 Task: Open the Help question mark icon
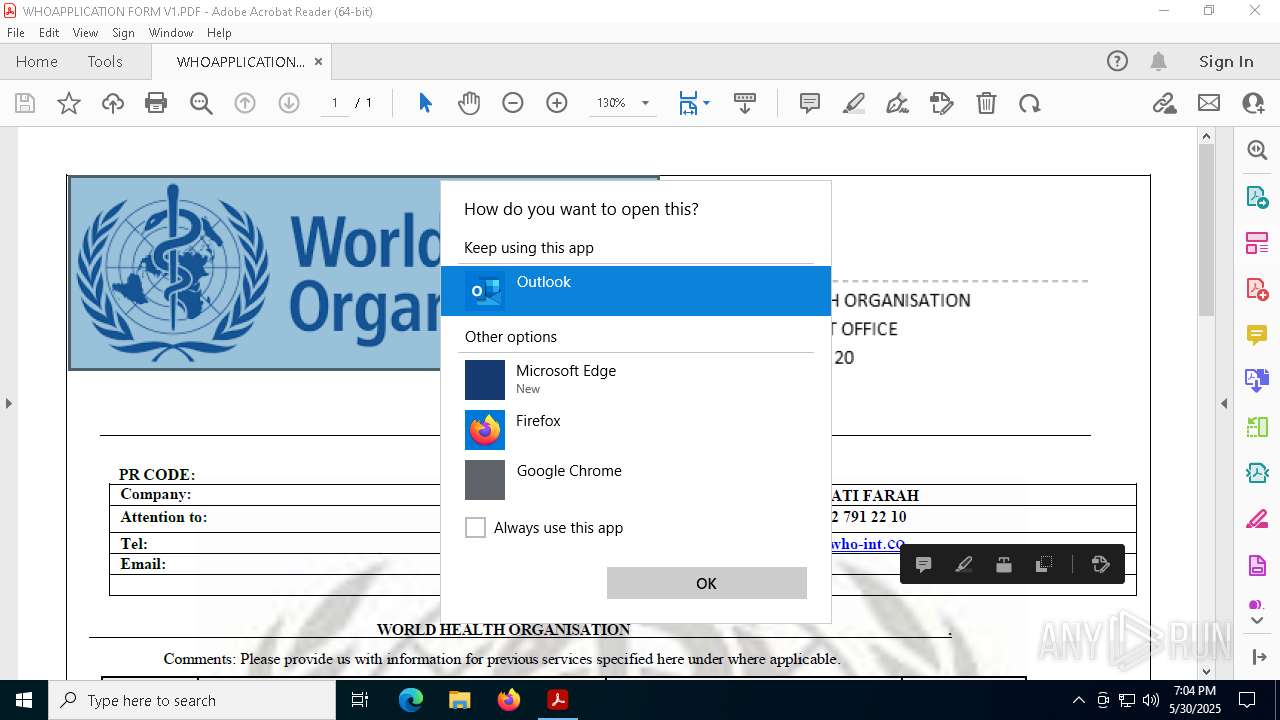click(1117, 61)
